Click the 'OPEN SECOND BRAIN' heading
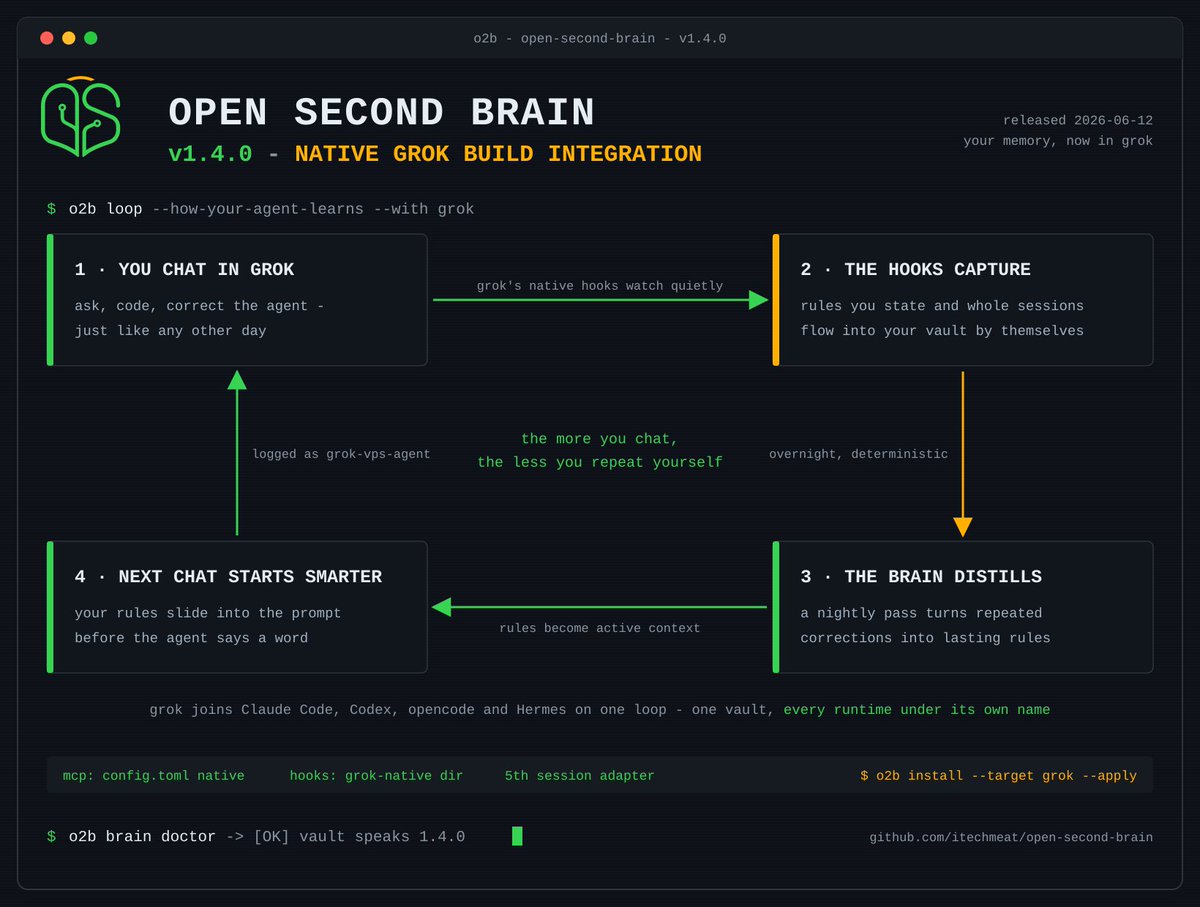Image resolution: width=1200 pixels, height=907 pixels. click(x=381, y=112)
